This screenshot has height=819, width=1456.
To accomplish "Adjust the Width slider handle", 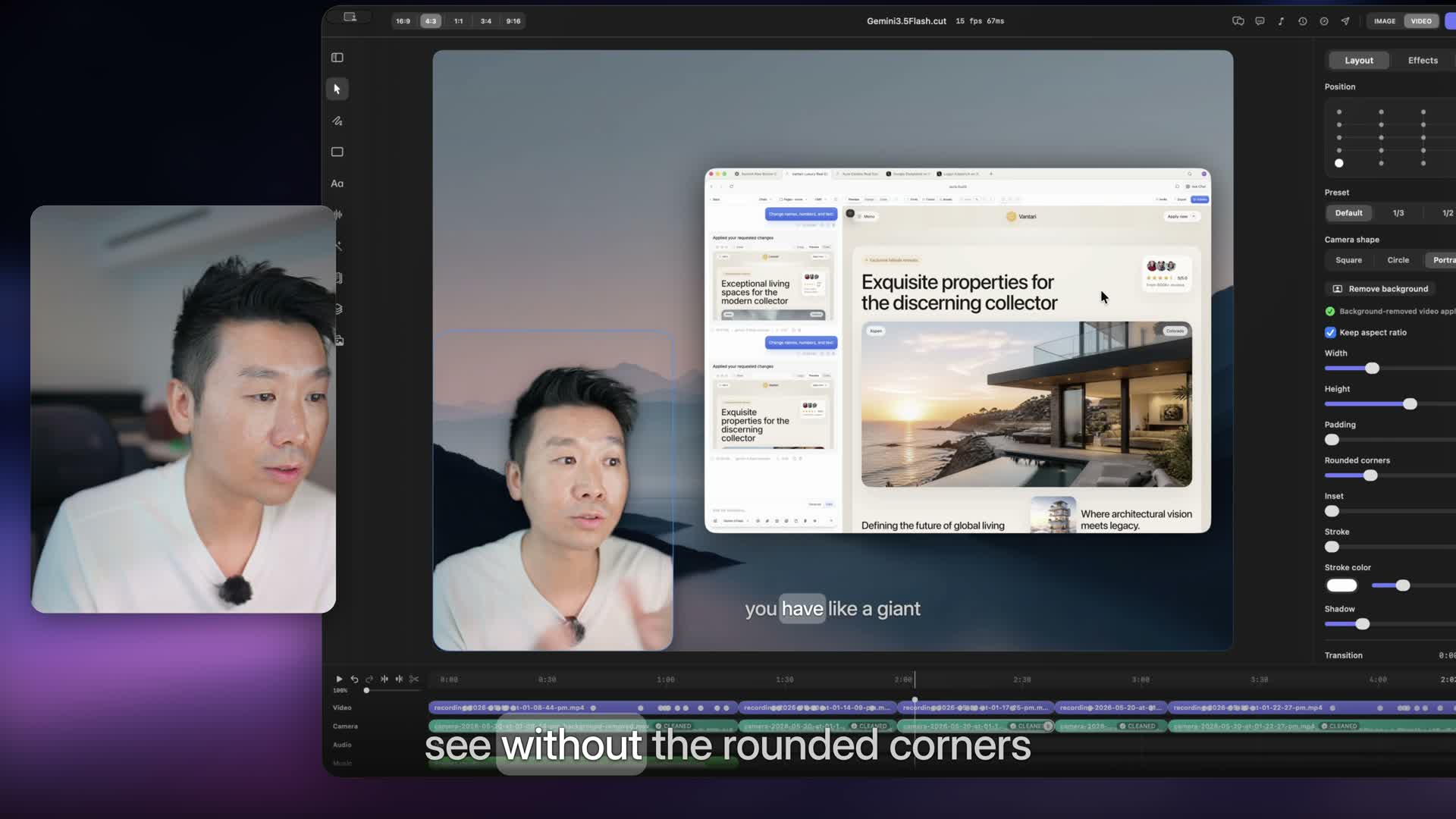I will pyautogui.click(x=1372, y=369).
